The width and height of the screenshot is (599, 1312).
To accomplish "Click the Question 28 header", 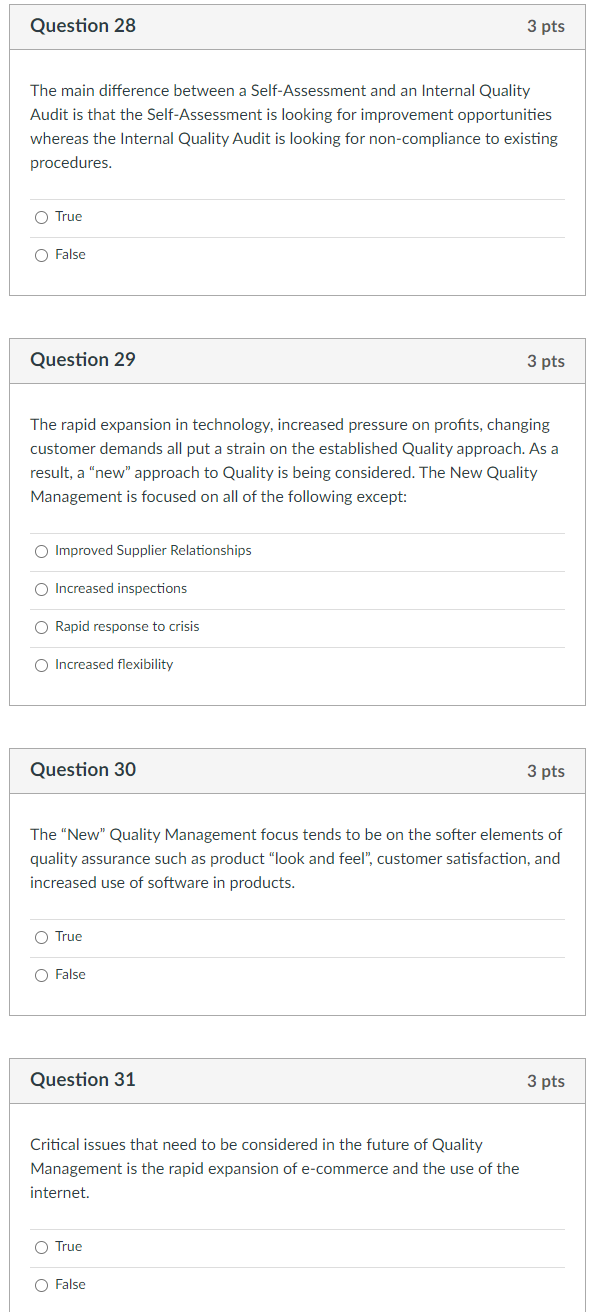I will [x=83, y=26].
